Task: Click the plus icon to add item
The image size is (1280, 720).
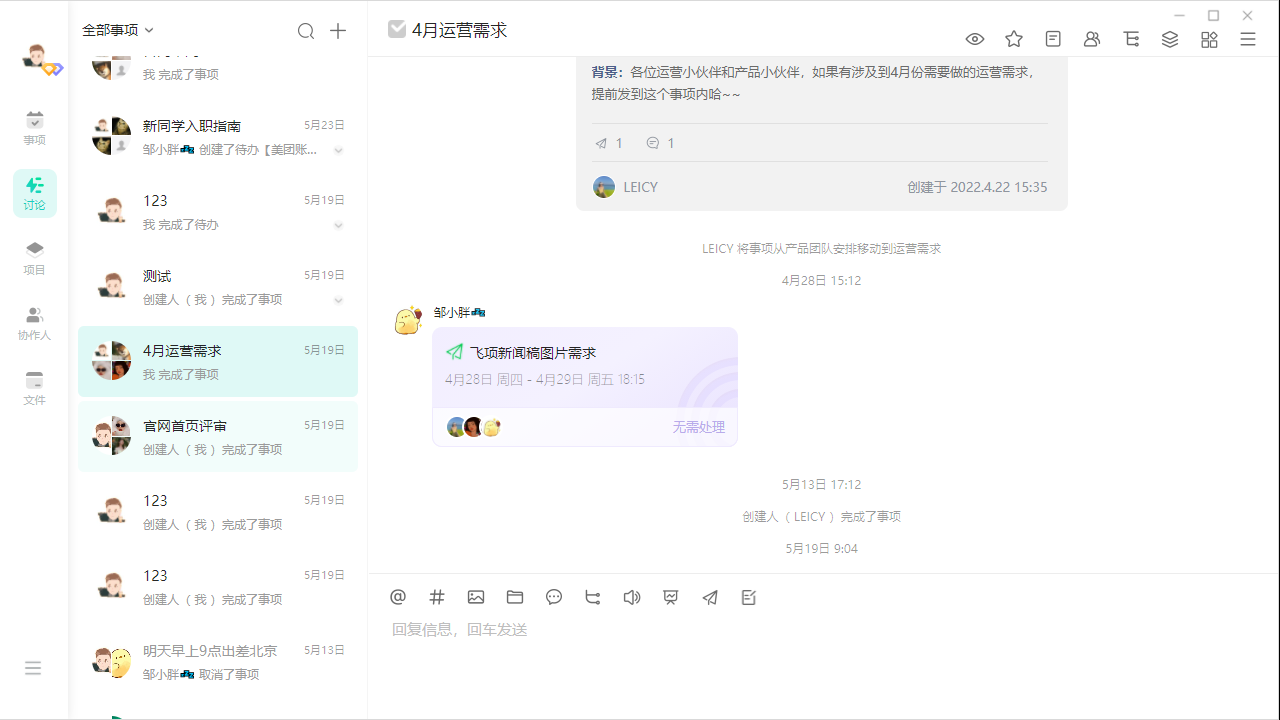Action: [338, 31]
